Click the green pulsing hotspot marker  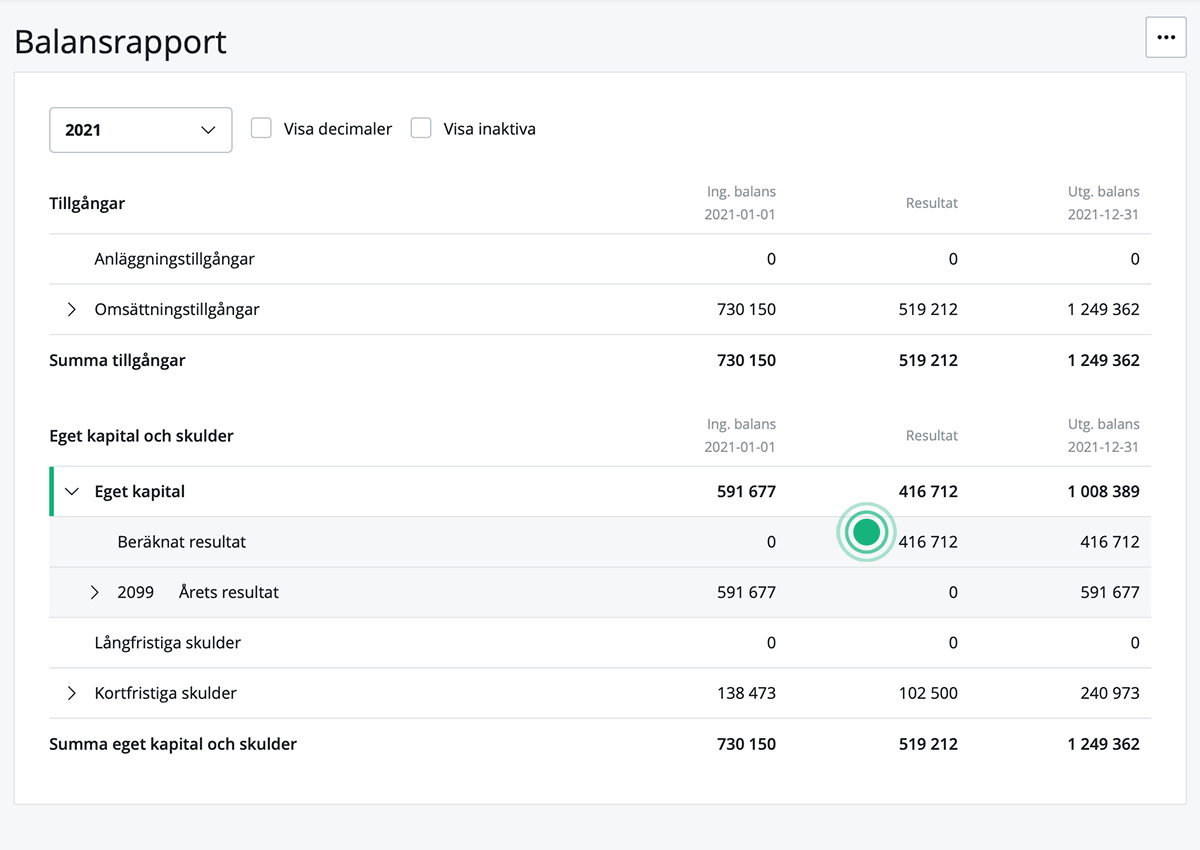pos(866,532)
